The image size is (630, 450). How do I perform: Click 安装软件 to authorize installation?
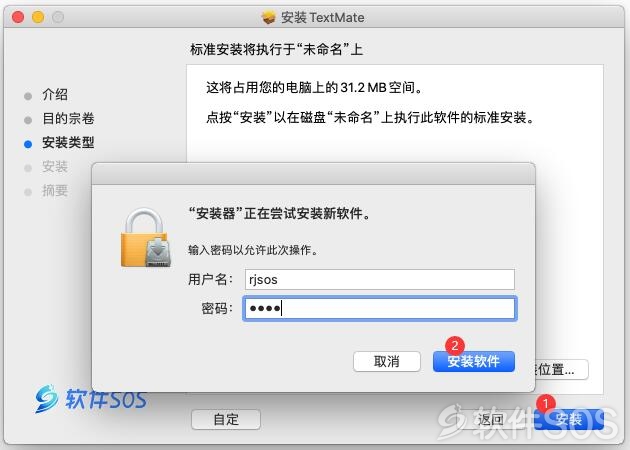pos(474,362)
